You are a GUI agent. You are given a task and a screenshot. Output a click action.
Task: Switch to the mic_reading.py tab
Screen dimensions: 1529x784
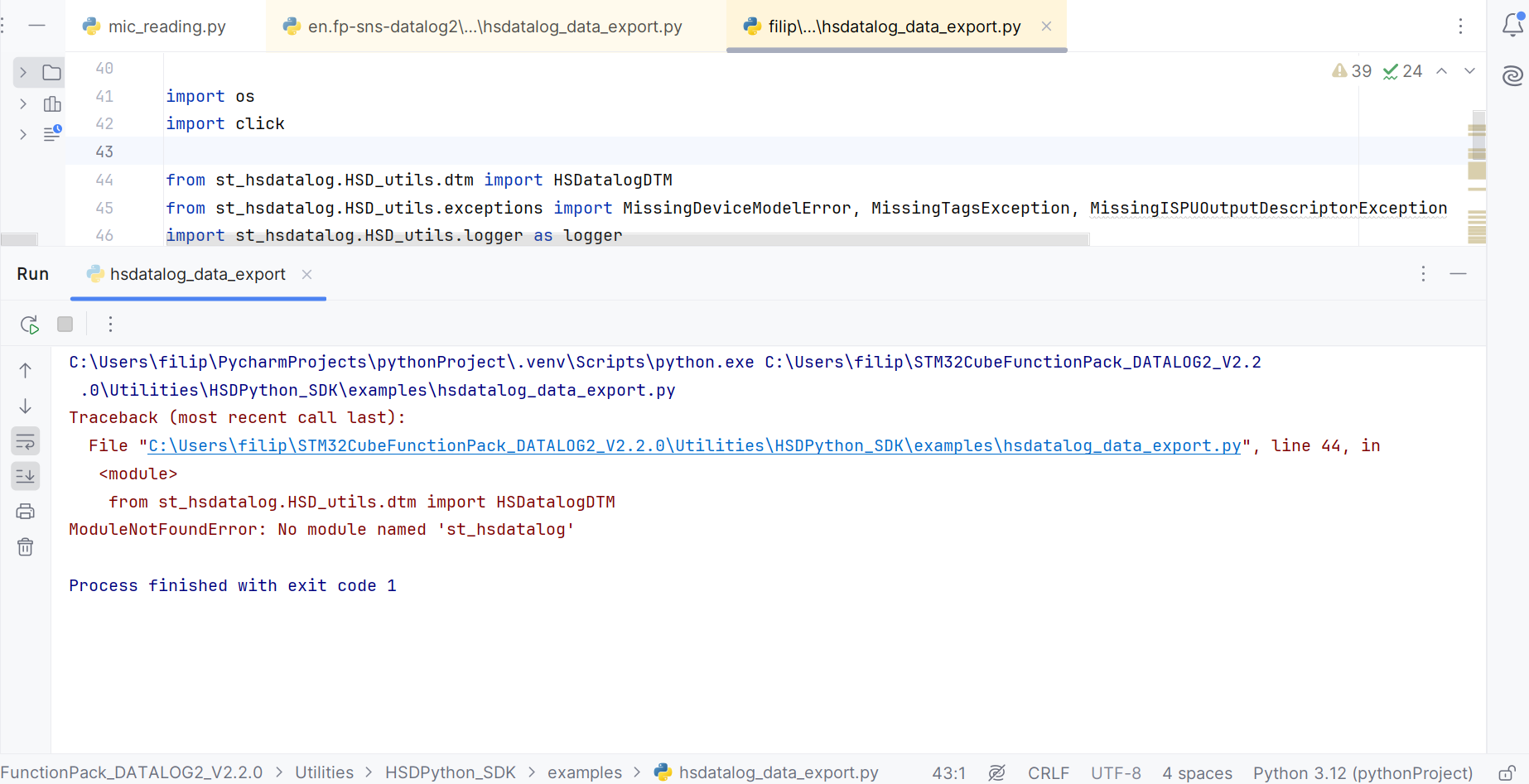pos(165,26)
